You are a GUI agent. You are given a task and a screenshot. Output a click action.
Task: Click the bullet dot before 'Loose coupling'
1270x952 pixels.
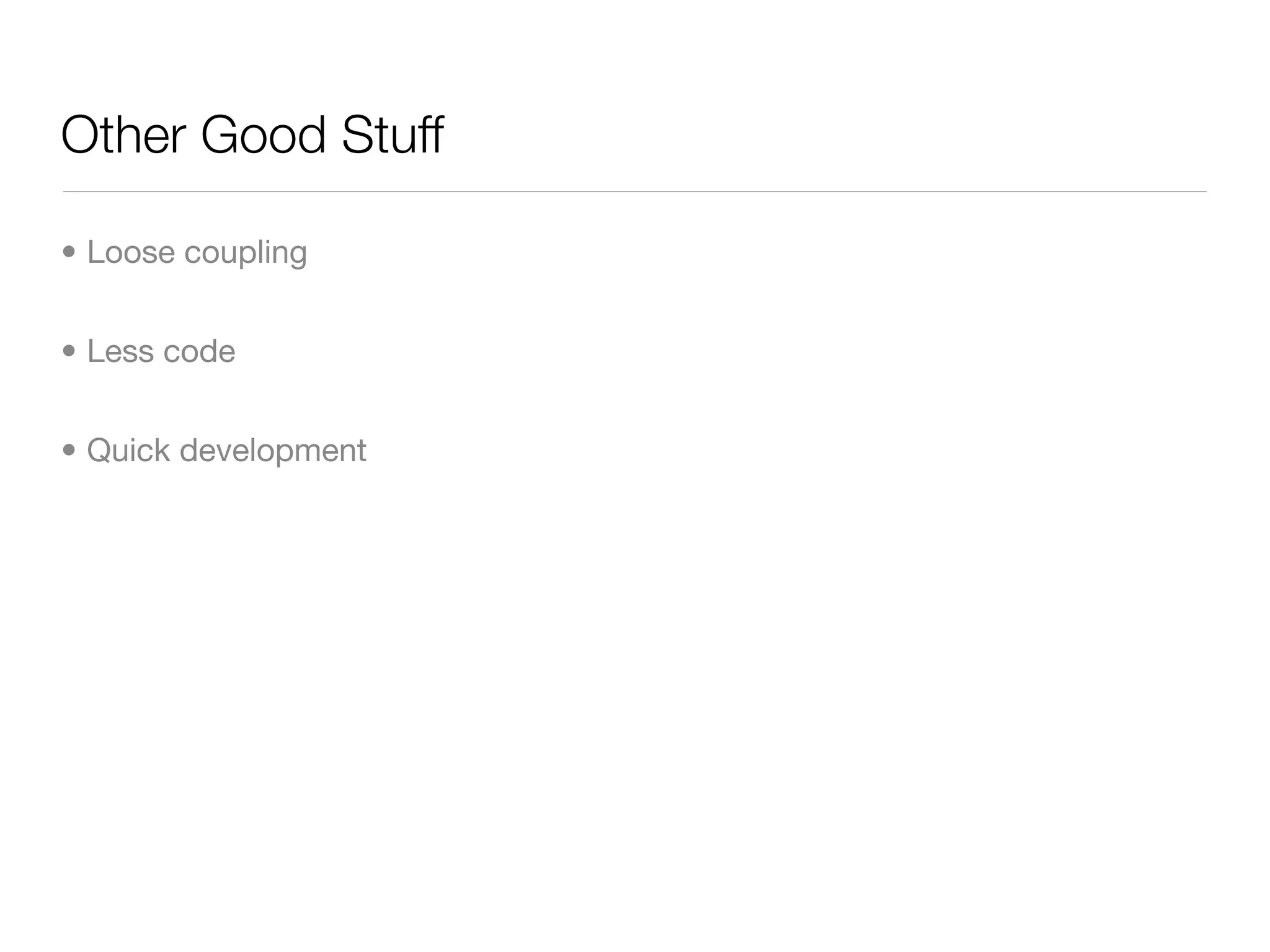[69, 252]
